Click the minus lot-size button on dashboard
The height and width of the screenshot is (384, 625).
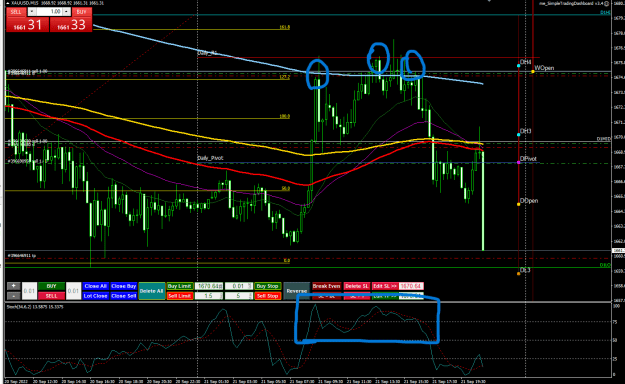13,296
